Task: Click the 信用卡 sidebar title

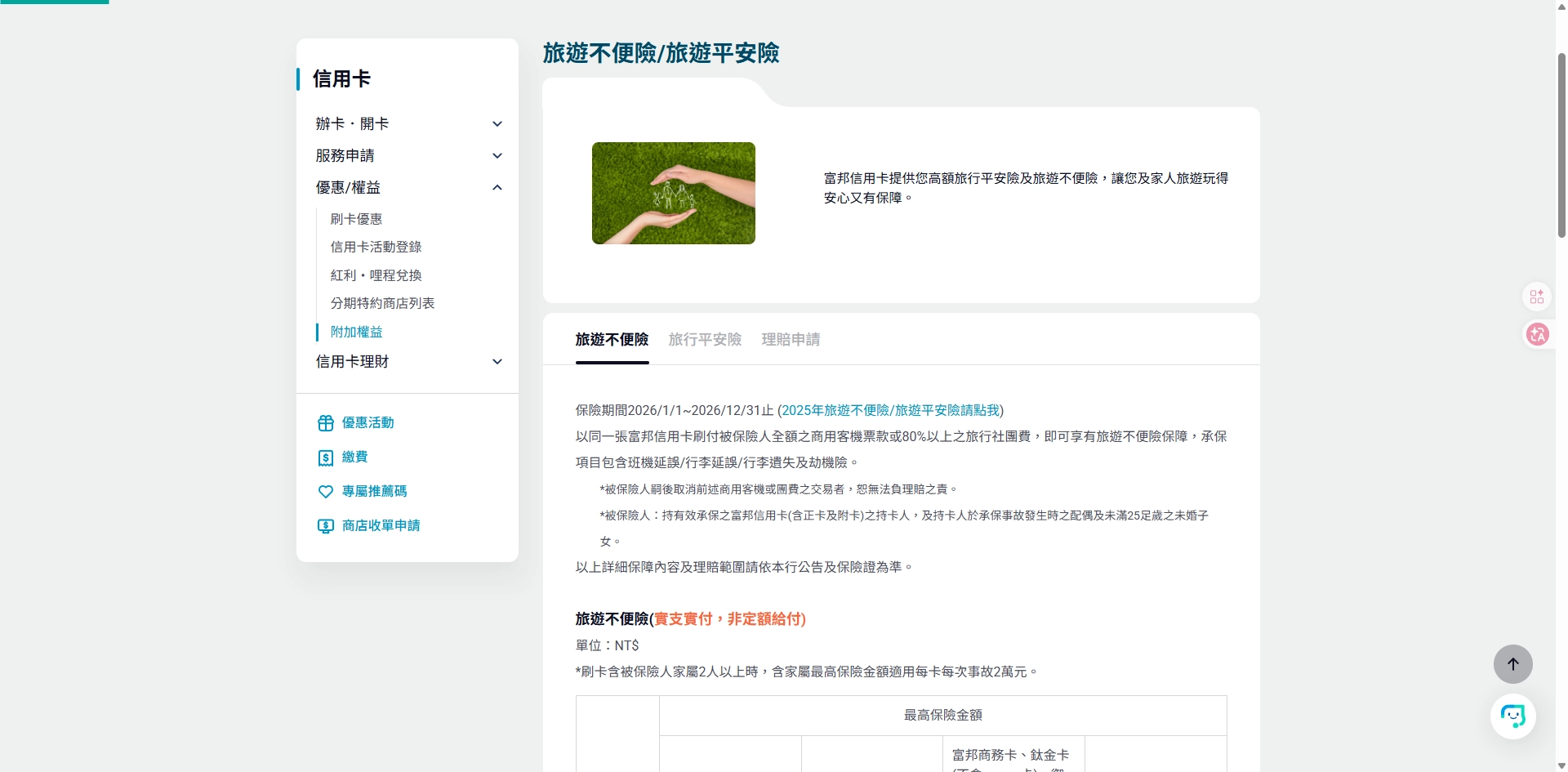Action: pyautogui.click(x=341, y=79)
